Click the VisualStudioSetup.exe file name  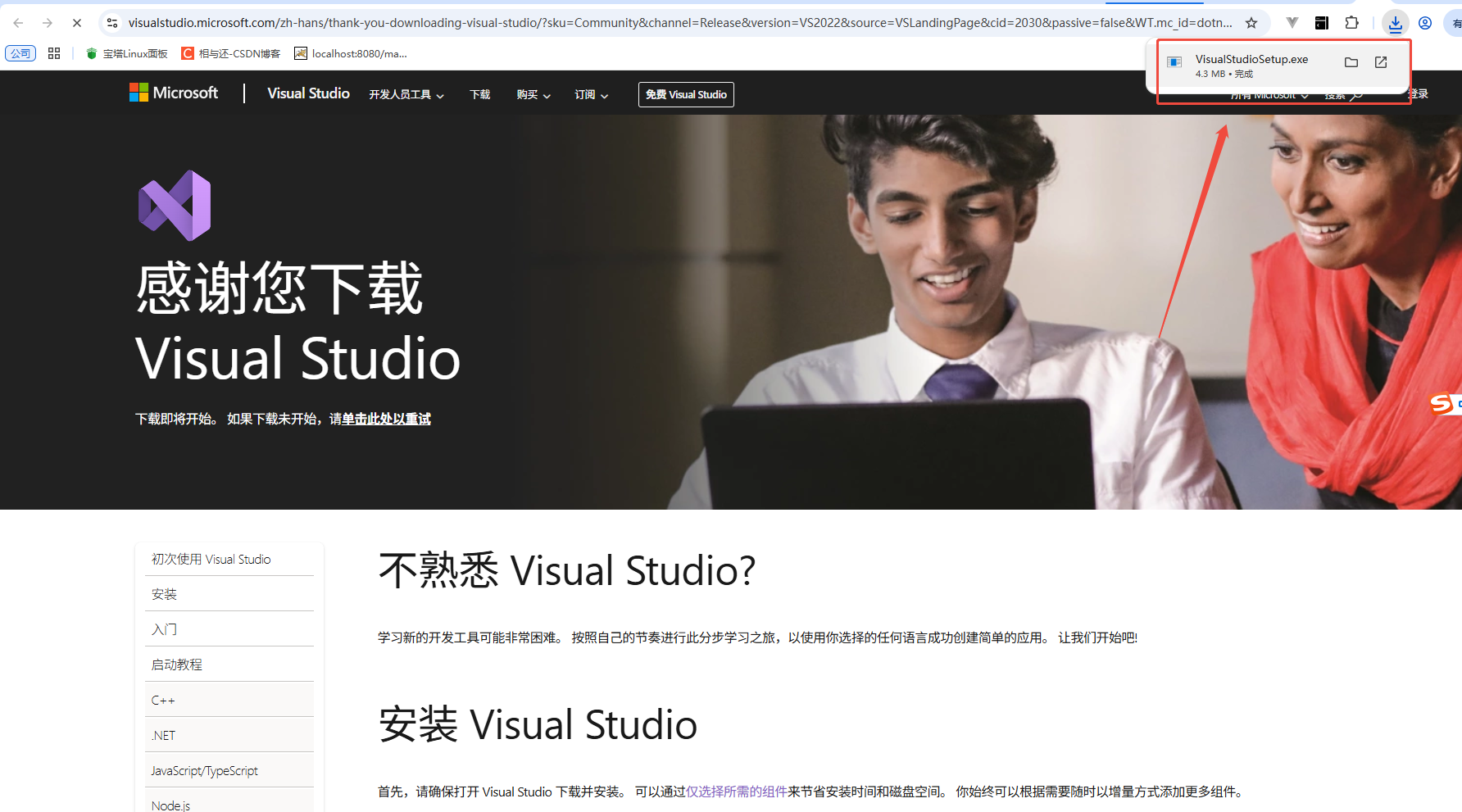click(1251, 59)
